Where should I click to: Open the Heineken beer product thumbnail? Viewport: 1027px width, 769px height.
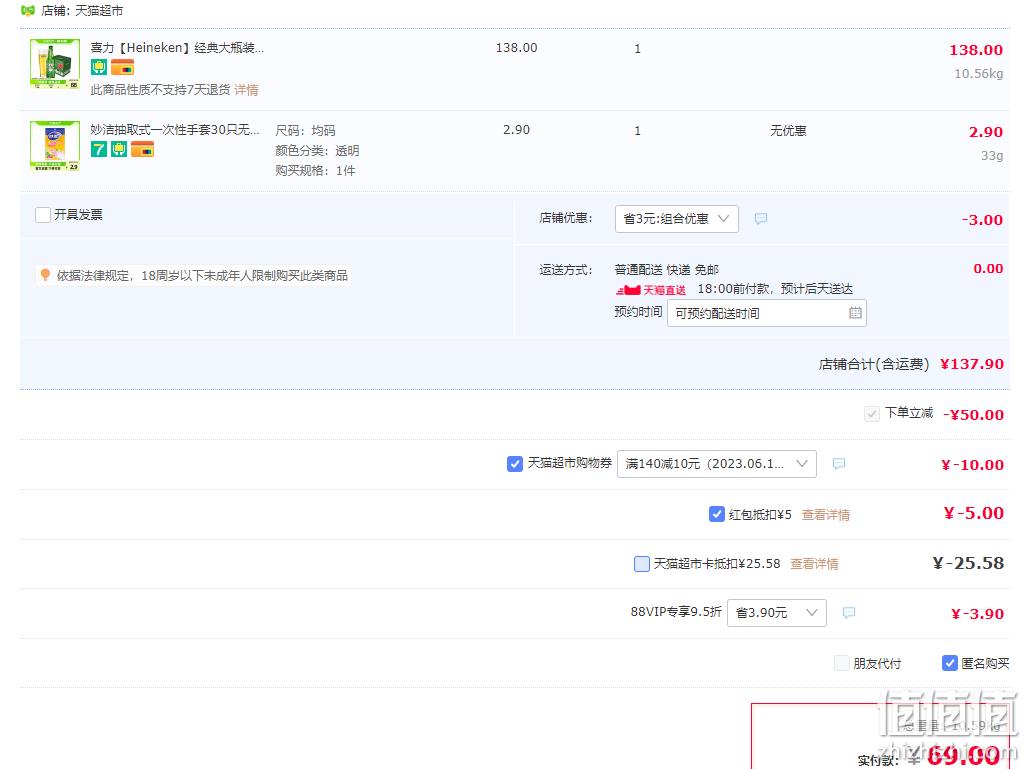[55, 64]
